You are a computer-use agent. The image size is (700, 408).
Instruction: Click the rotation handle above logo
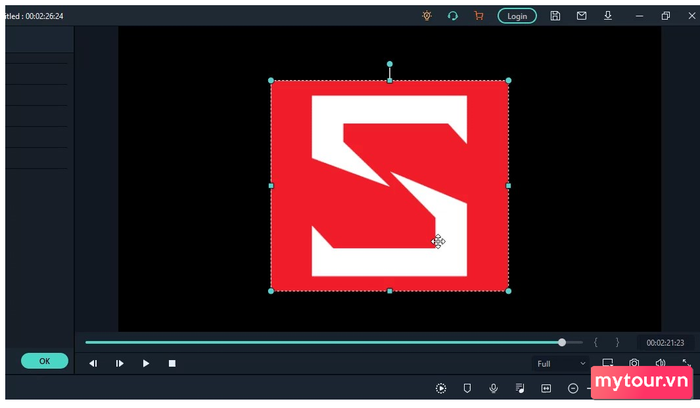tap(390, 64)
